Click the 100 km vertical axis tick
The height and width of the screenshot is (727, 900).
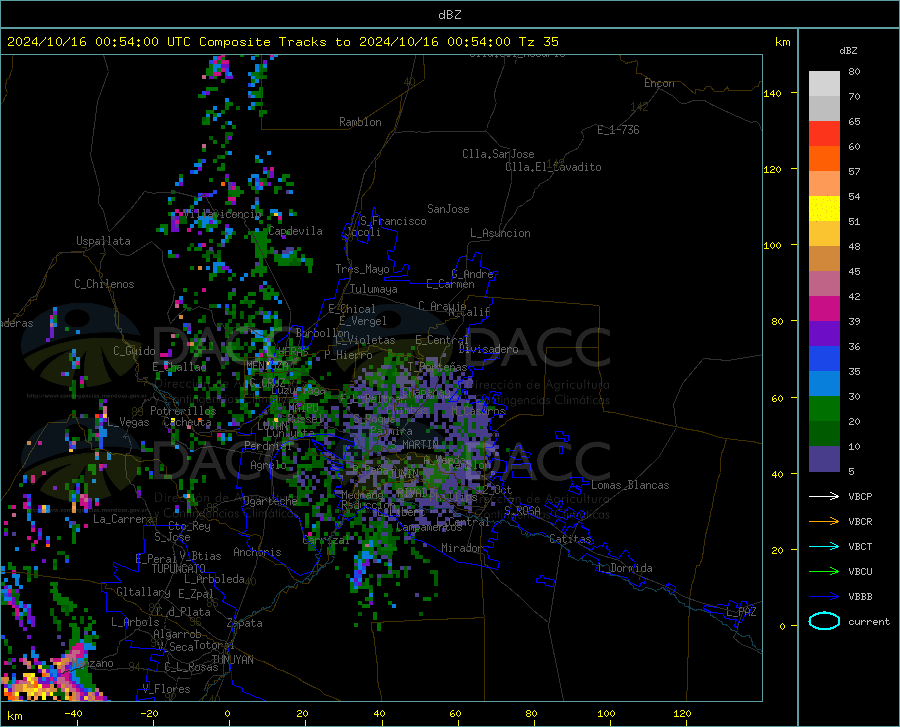773,245
